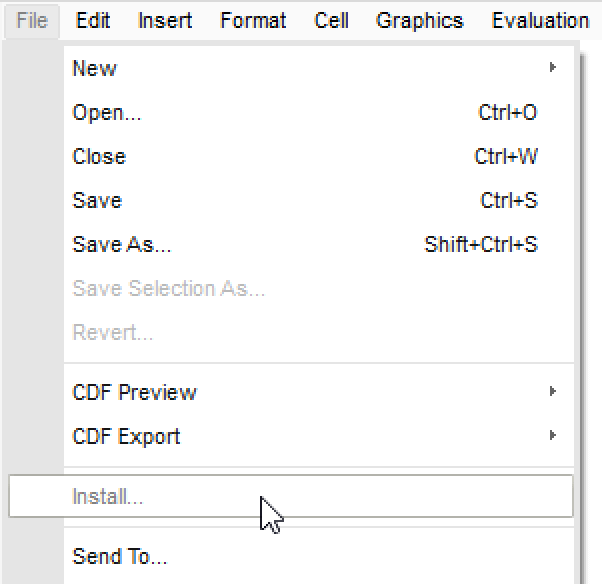
Task: Select the Open... menu entry
Action: pos(107,113)
